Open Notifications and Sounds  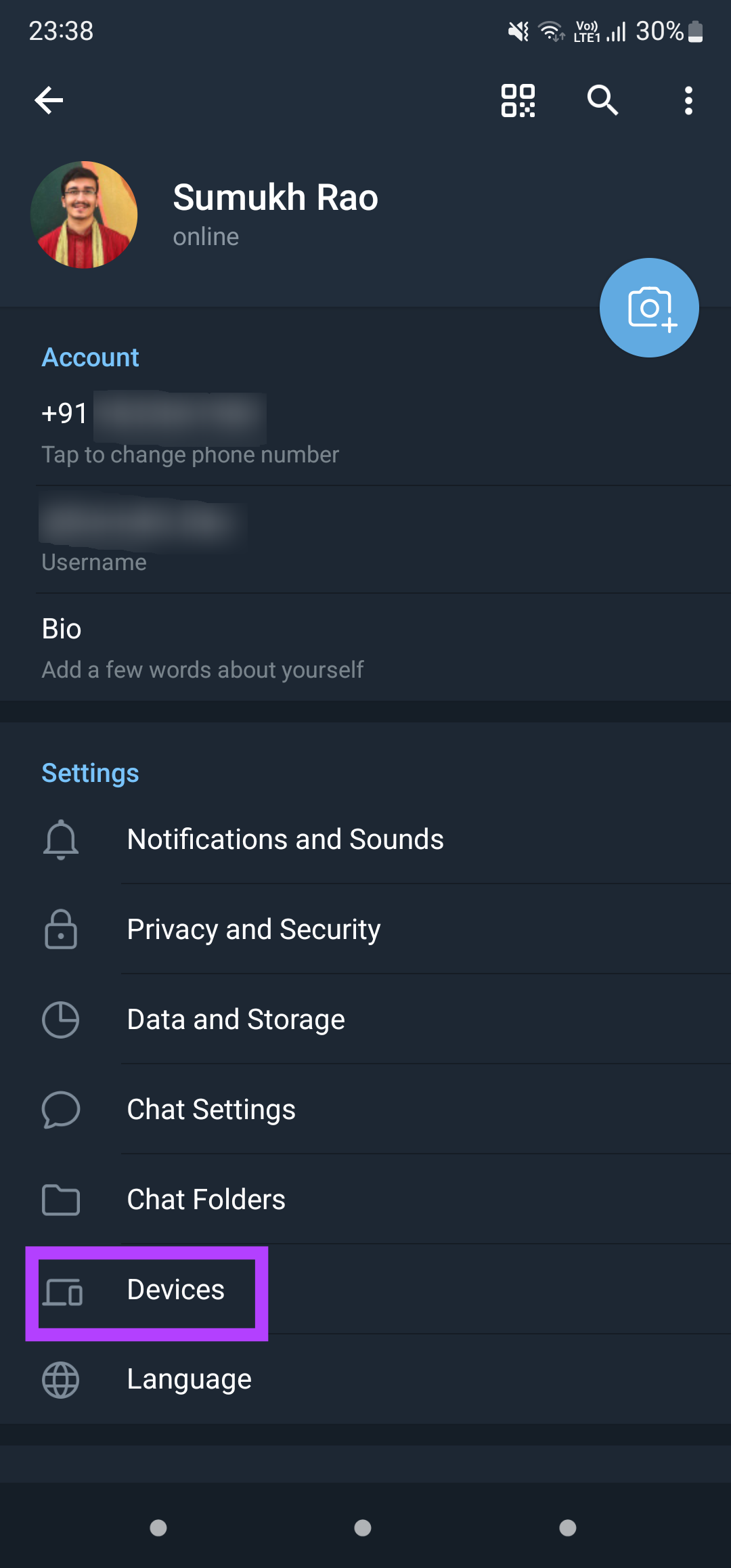pos(285,840)
